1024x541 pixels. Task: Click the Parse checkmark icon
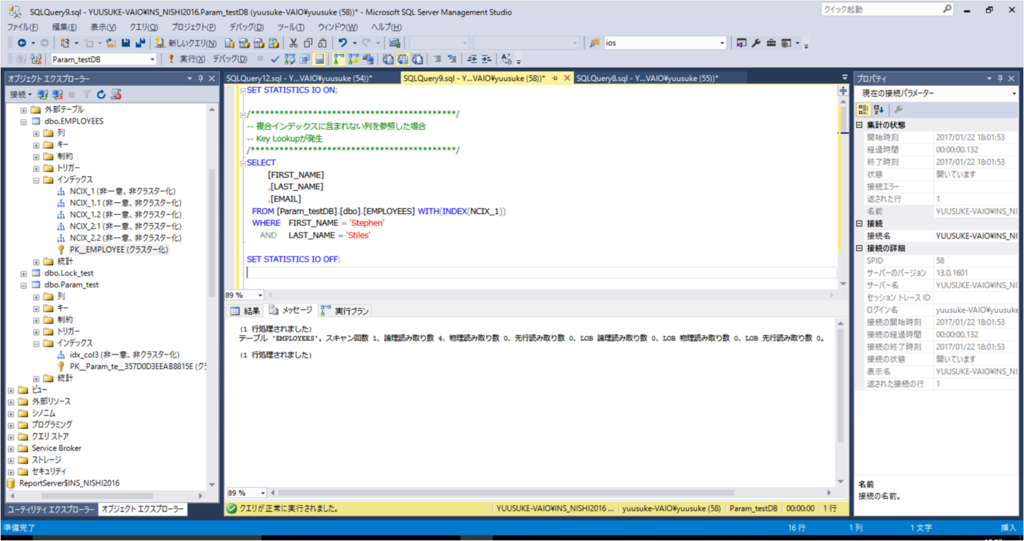(275, 59)
